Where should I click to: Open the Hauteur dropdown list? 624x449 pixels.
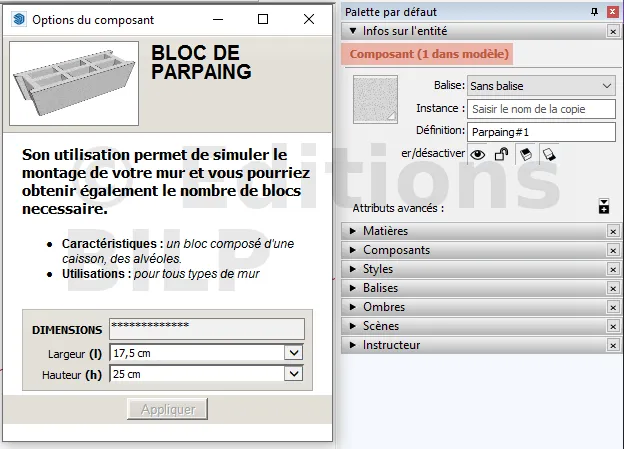click(x=293, y=374)
